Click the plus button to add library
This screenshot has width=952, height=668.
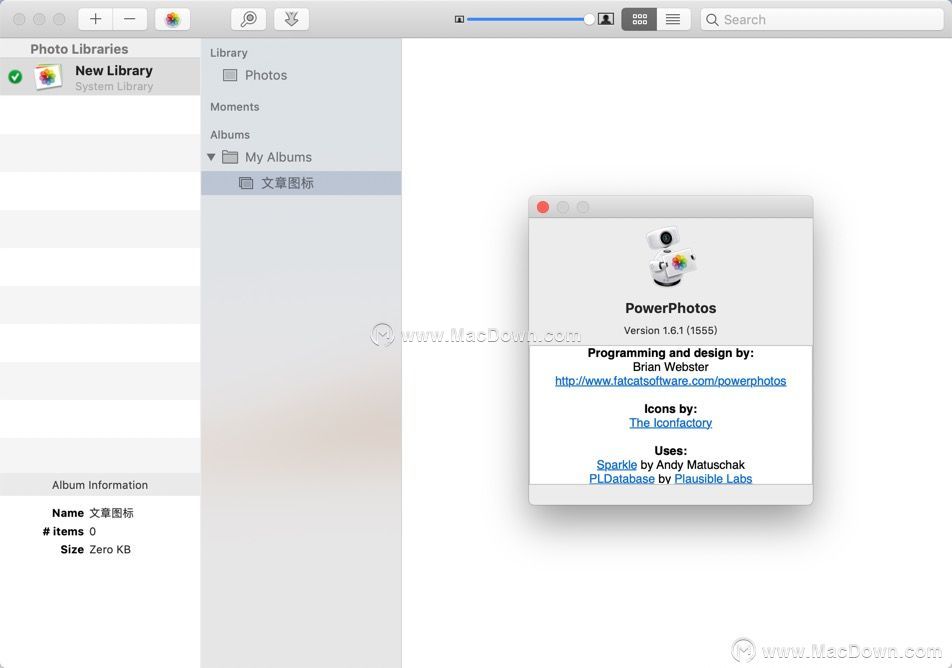(x=95, y=19)
